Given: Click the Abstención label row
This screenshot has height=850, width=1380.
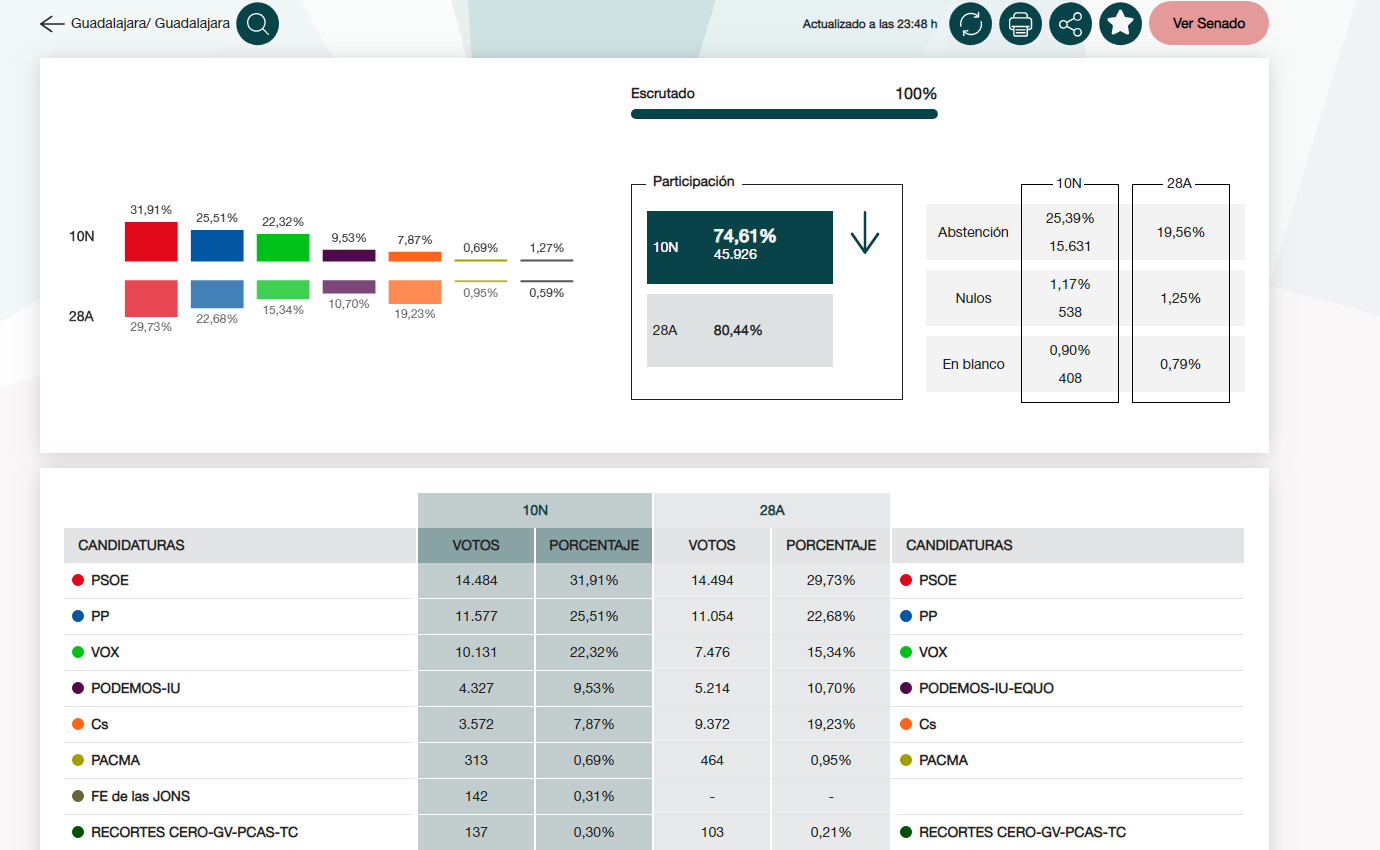Looking at the screenshot, I should click(973, 232).
